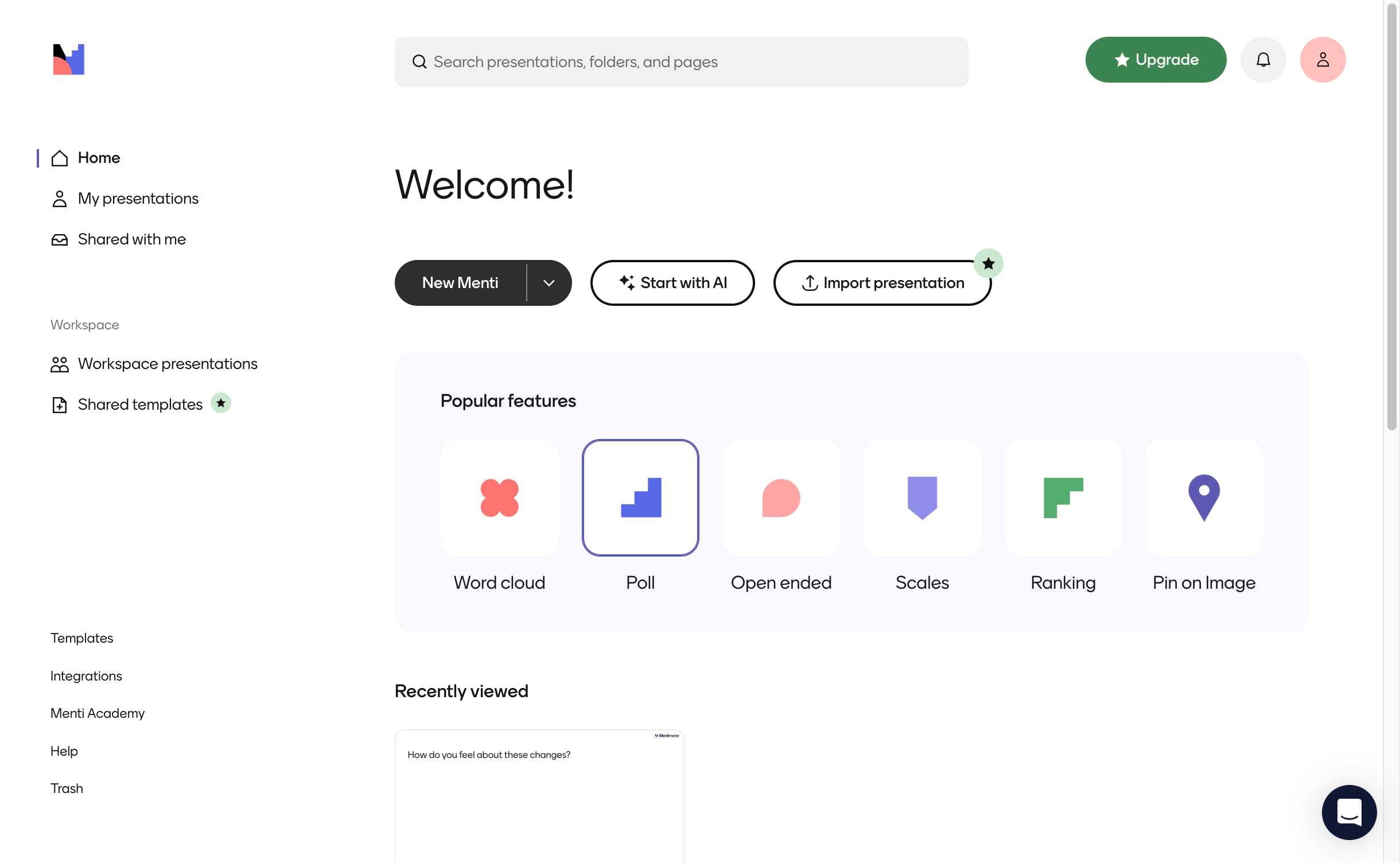The height and width of the screenshot is (863, 1400).
Task: Open My presentations
Action: [125, 199]
